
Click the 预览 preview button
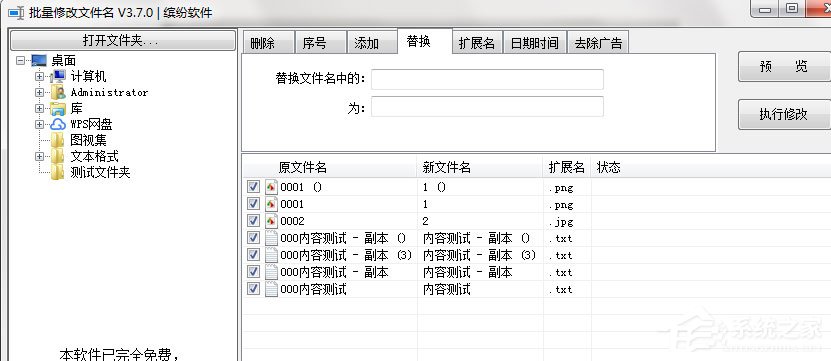pyautogui.click(x=784, y=66)
